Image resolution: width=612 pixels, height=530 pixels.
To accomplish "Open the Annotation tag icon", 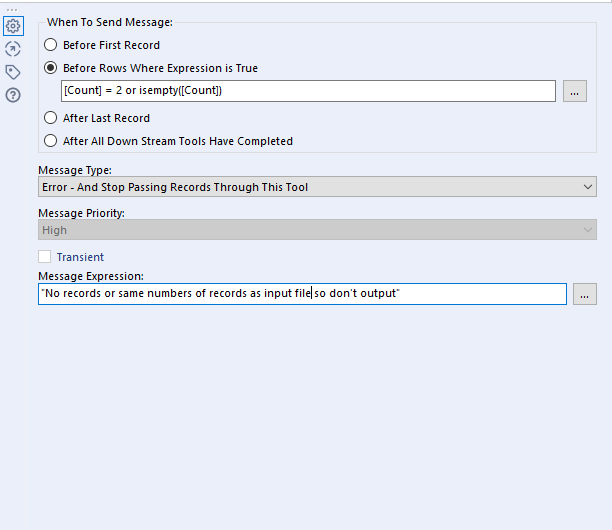I will click(x=13, y=72).
